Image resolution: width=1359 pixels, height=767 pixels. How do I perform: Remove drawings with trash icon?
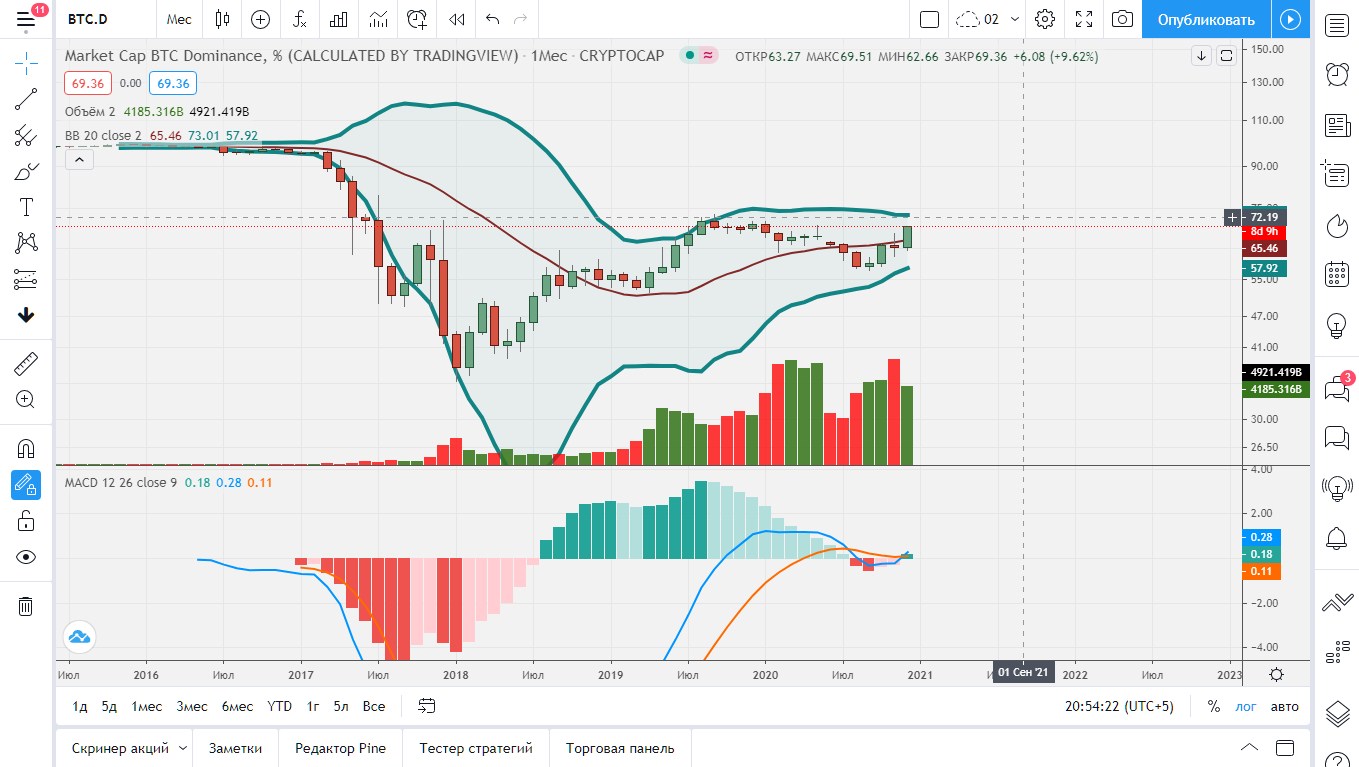[26, 606]
